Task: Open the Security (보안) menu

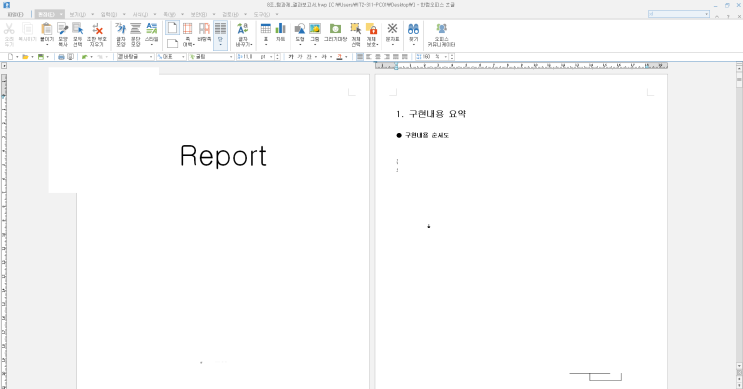Action: coord(199,15)
